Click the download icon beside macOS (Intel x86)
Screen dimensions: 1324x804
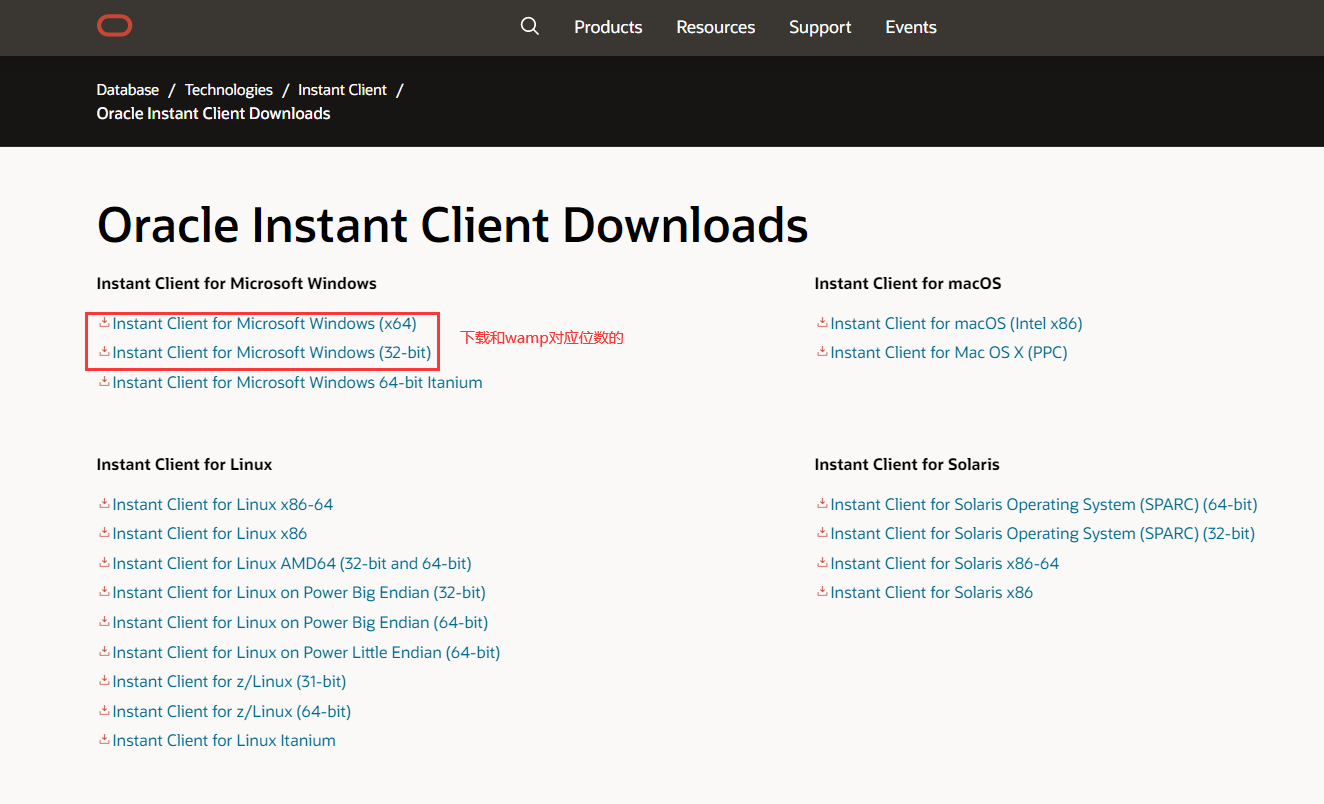[x=822, y=322]
